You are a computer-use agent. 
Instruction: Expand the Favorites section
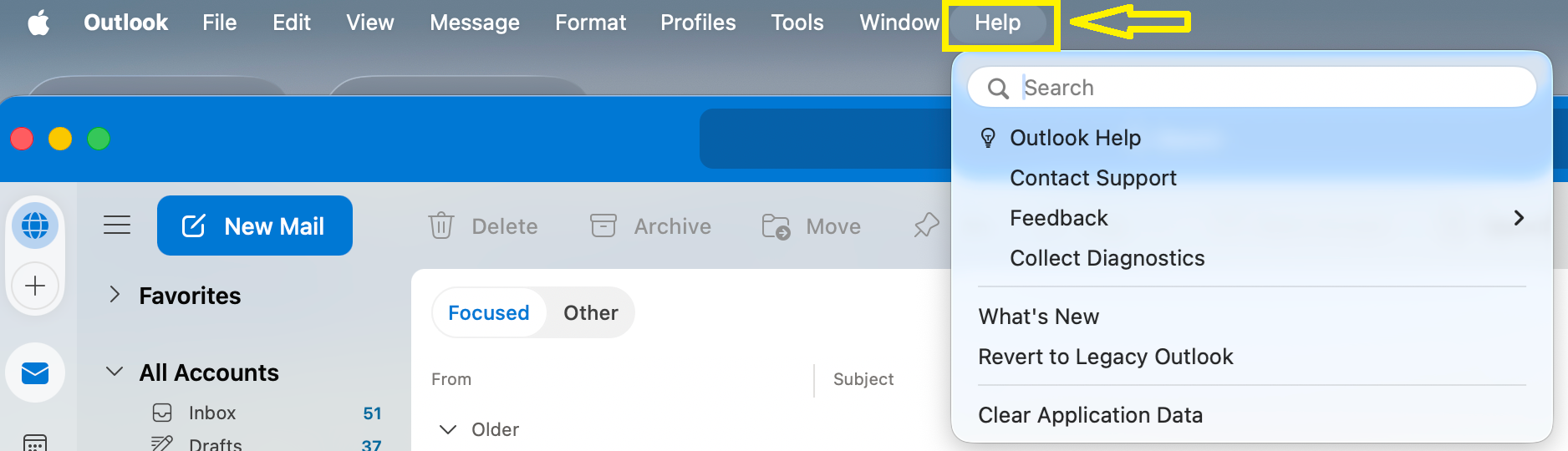(115, 295)
